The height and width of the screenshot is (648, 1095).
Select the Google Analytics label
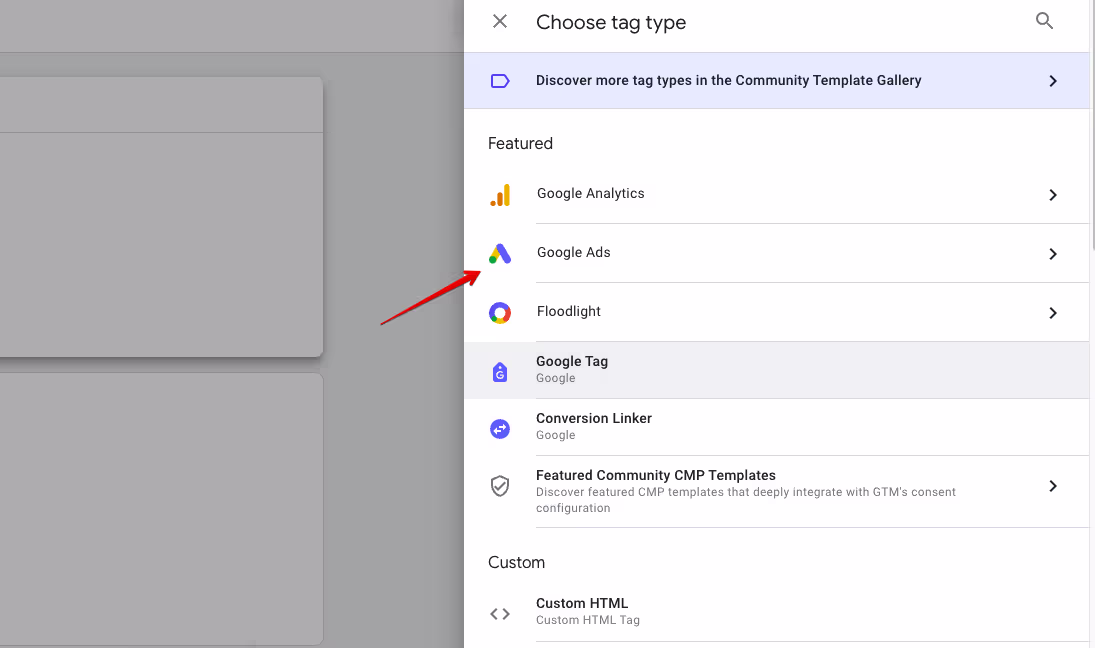point(590,193)
